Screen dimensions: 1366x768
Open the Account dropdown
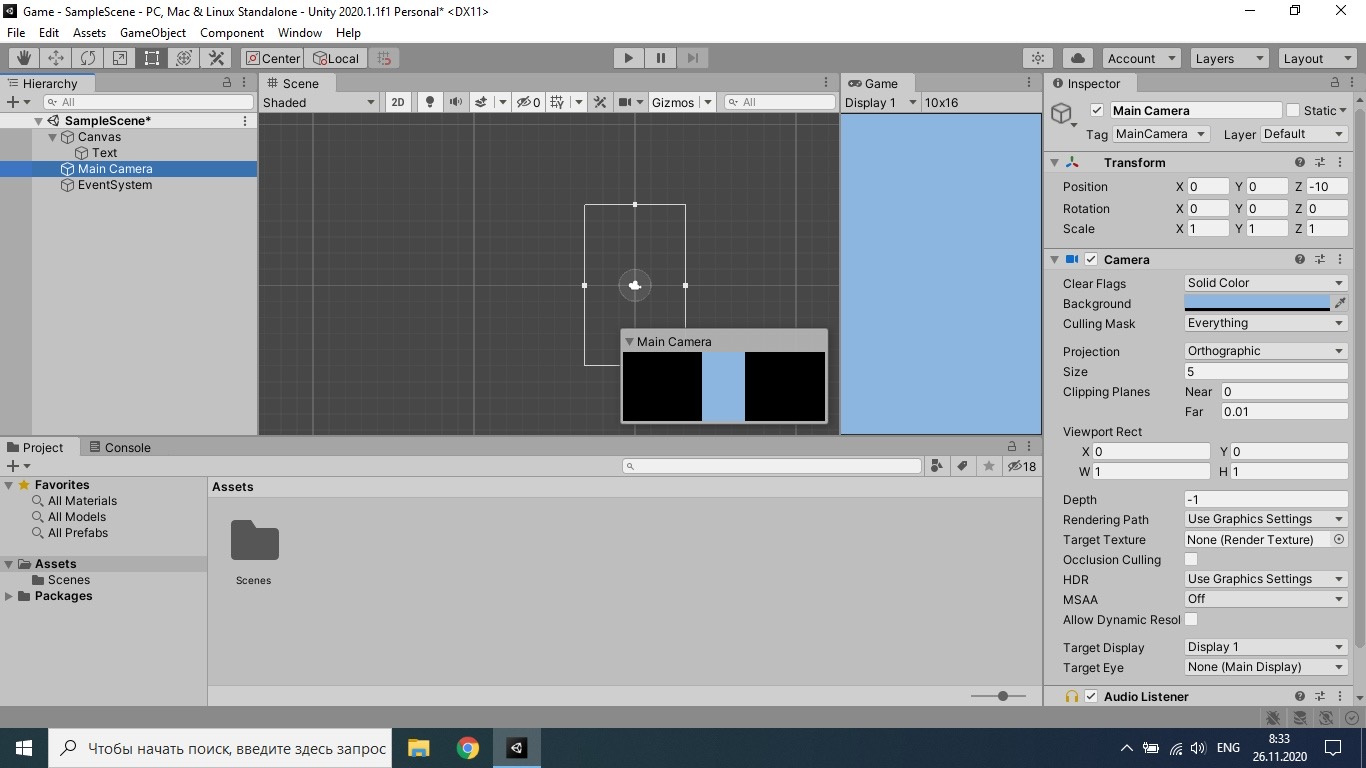(x=1142, y=58)
